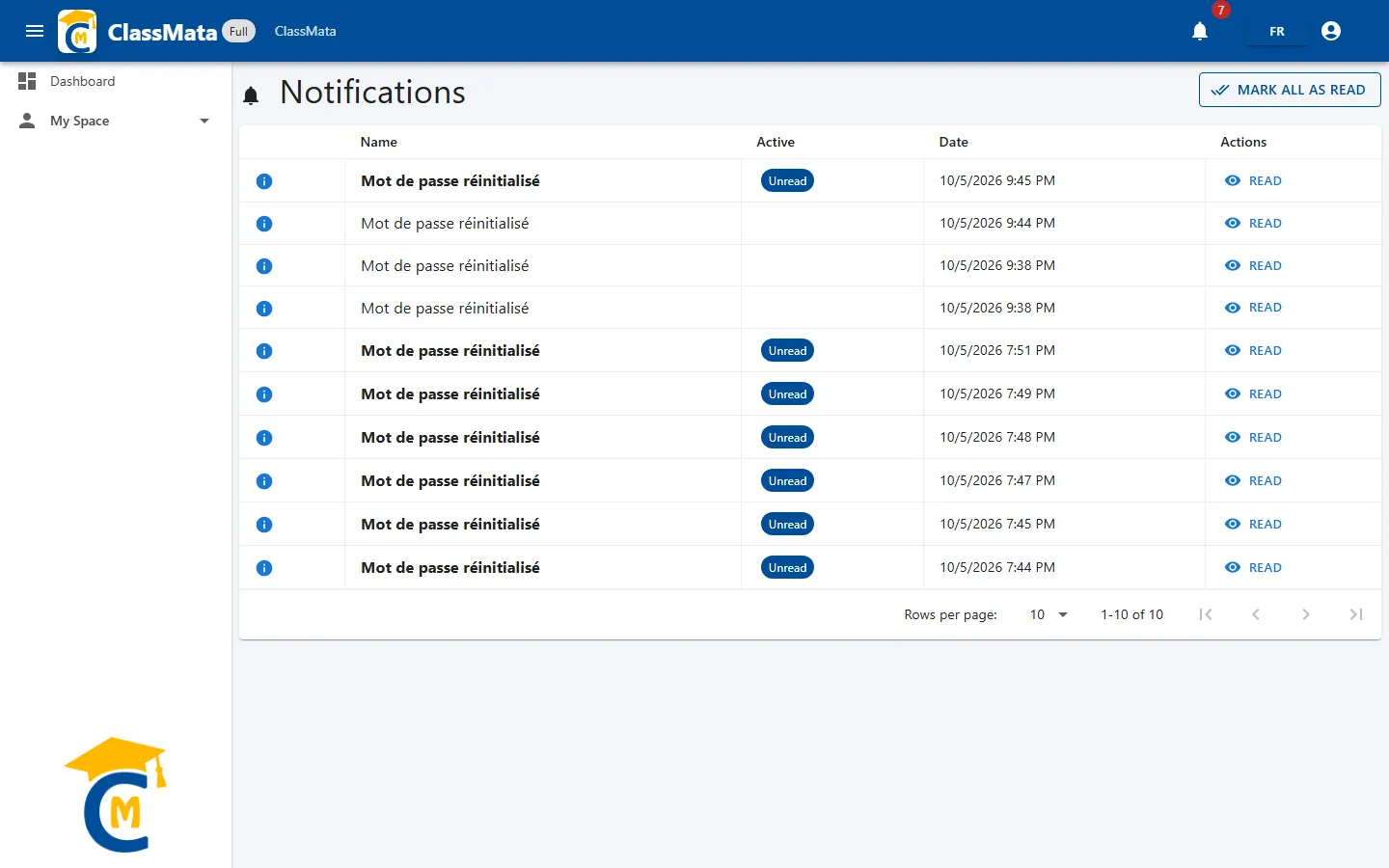Click the date 10/5/2026 9:44 PM

pos(997,223)
